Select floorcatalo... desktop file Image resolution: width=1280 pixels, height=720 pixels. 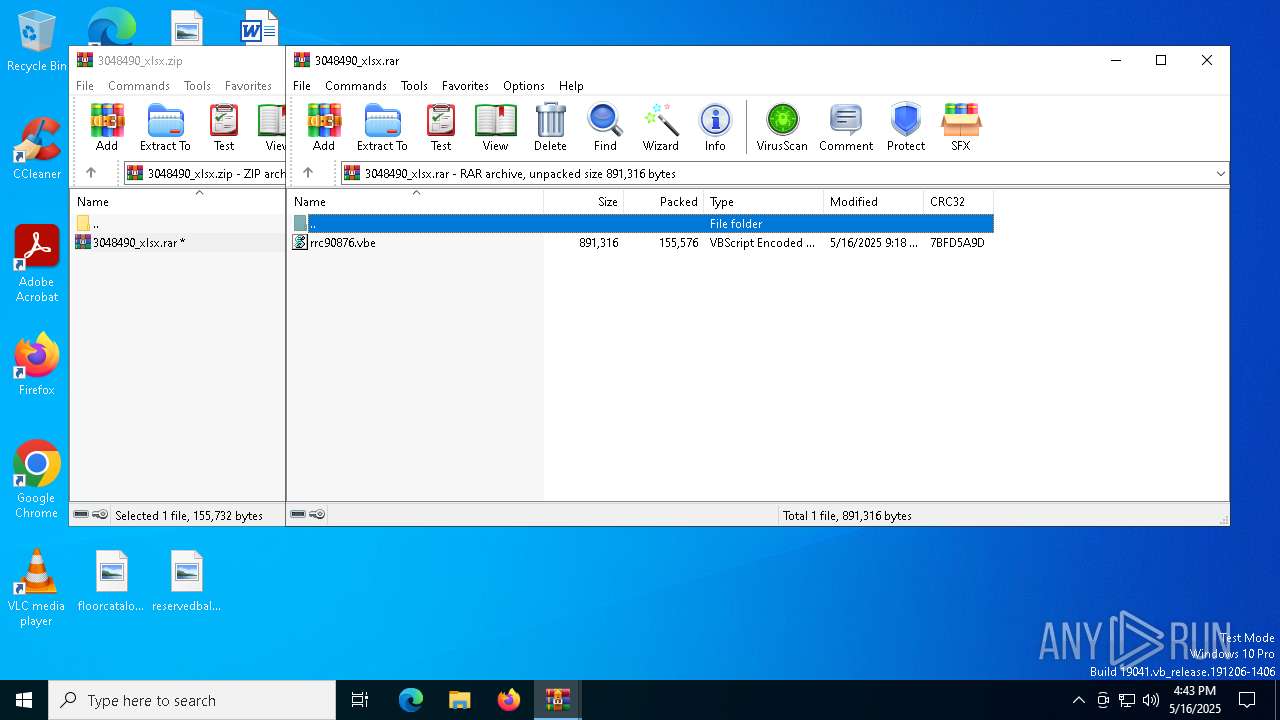pyautogui.click(x=111, y=581)
